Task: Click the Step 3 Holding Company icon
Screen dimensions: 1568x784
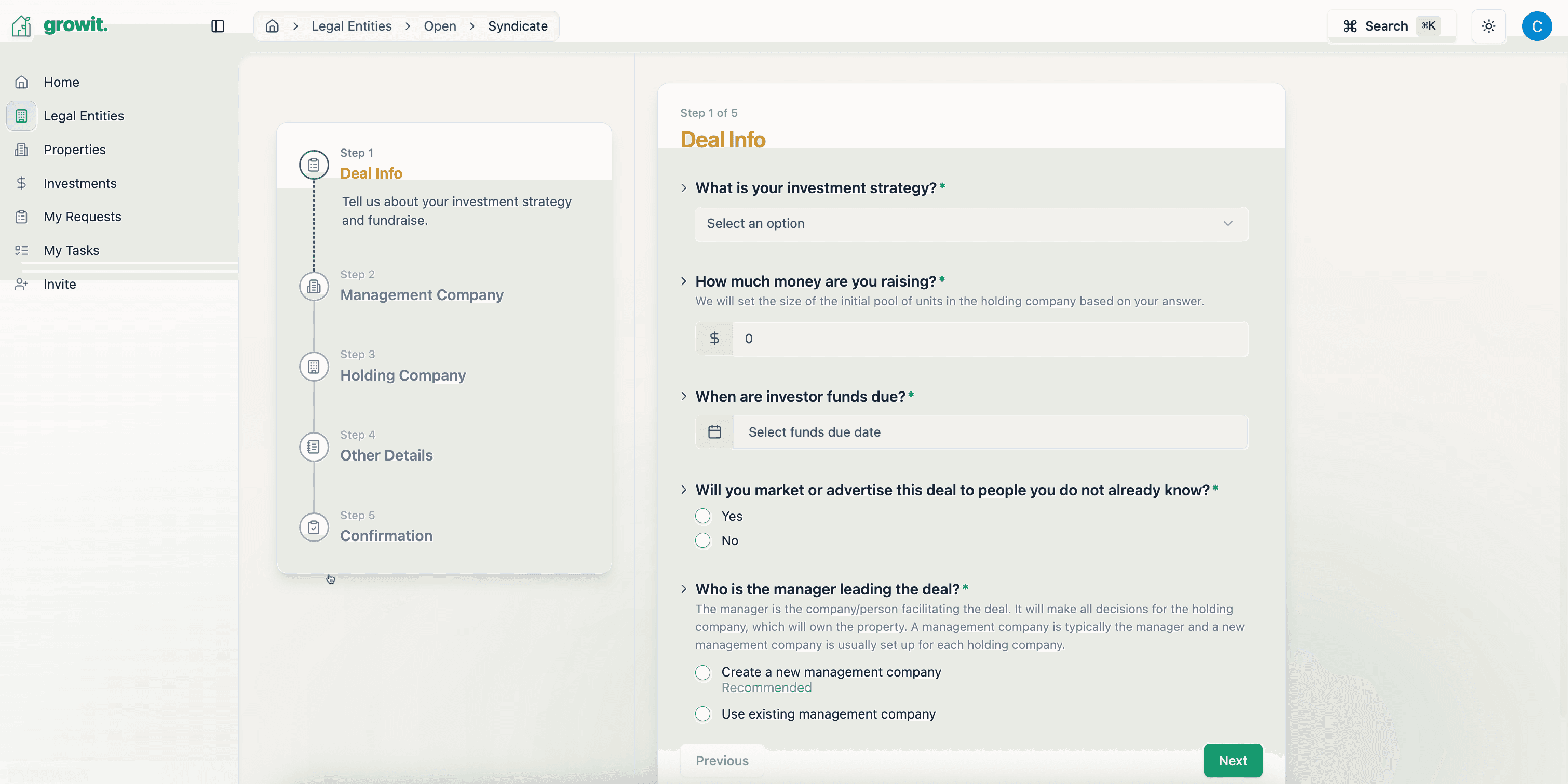Action: (314, 367)
